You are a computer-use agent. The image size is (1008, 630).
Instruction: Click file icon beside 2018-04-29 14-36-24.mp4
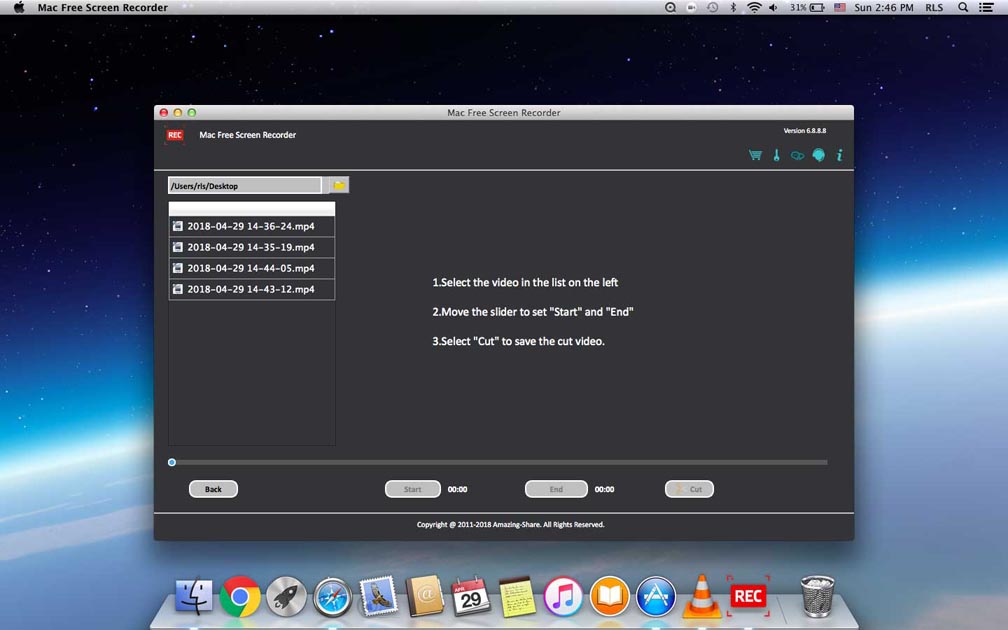click(178, 226)
